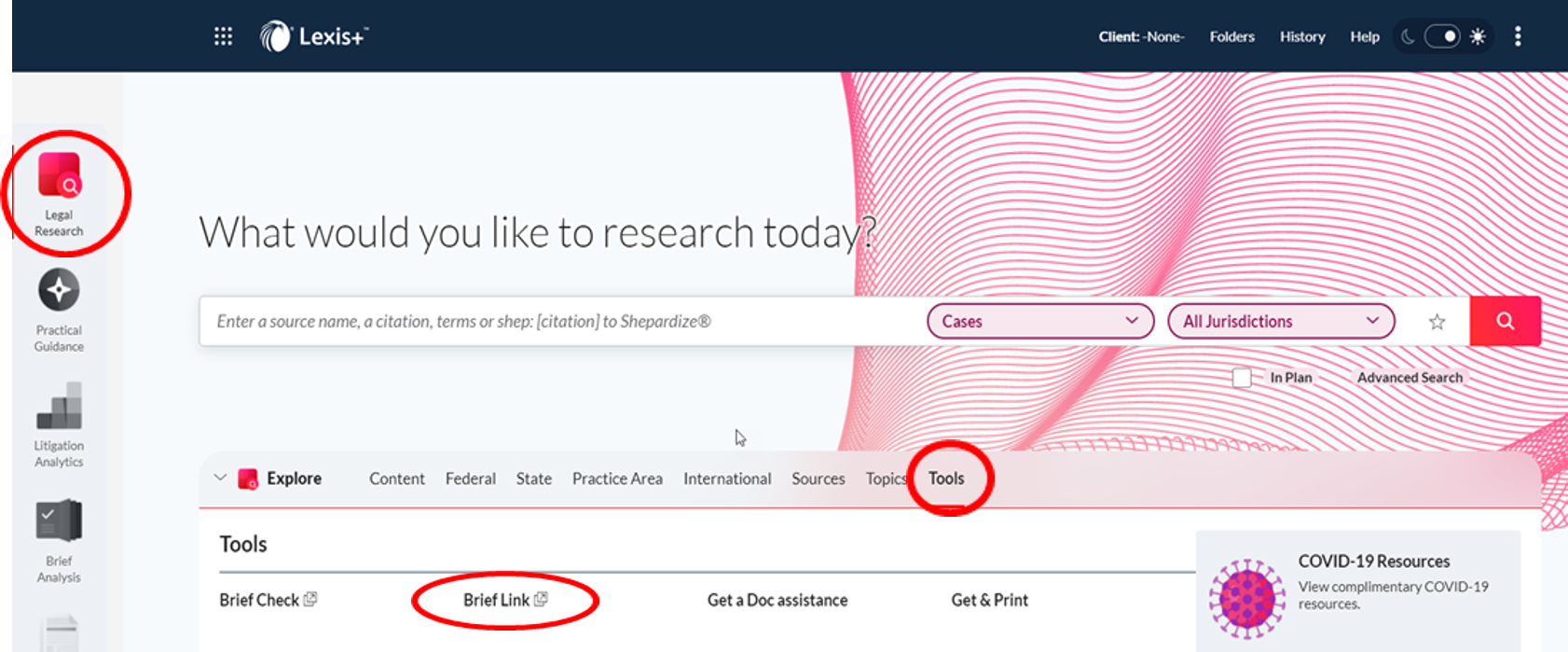Image resolution: width=1568 pixels, height=652 pixels.
Task: Open the Cases content type dropdown
Action: (x=1040, y=321)
